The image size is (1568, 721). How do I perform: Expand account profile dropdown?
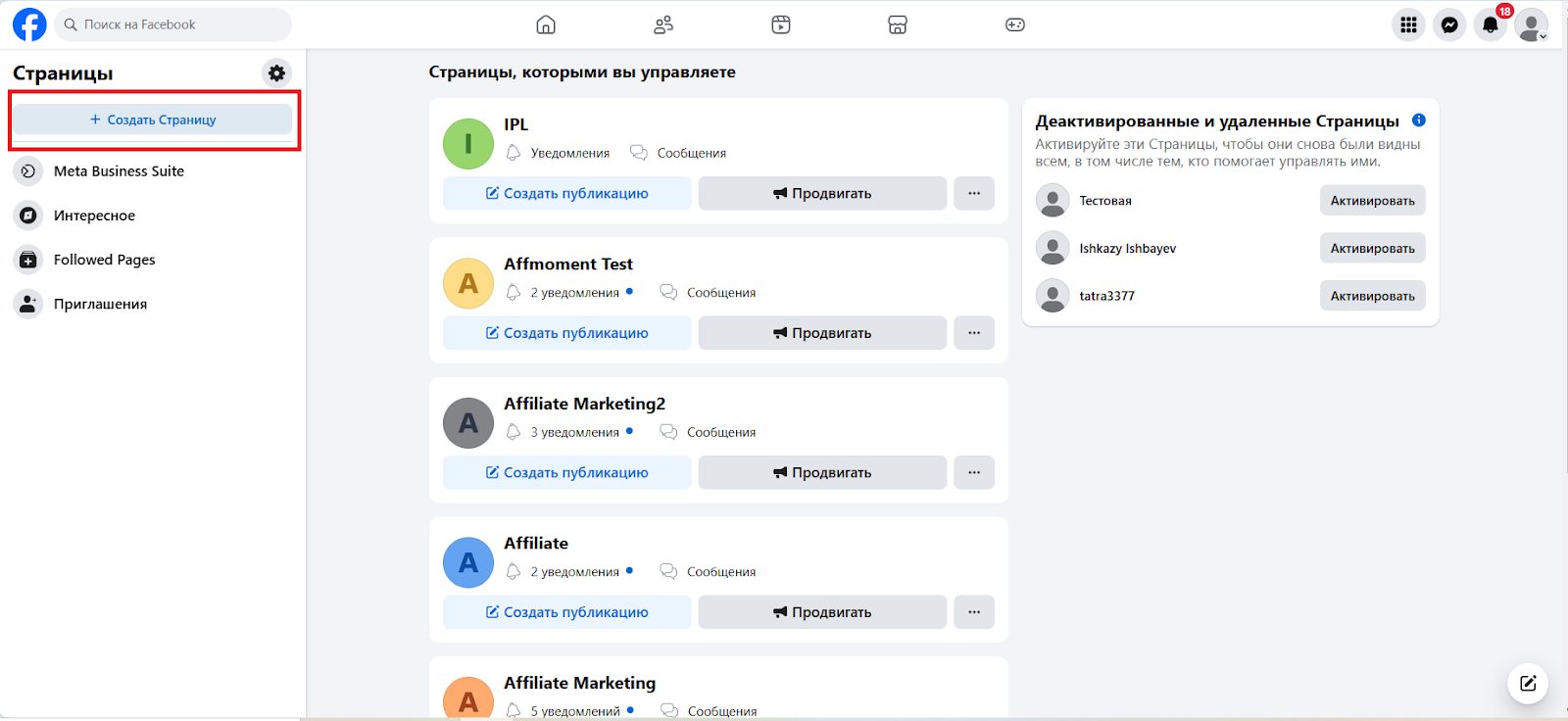[x=1532, y=25]
